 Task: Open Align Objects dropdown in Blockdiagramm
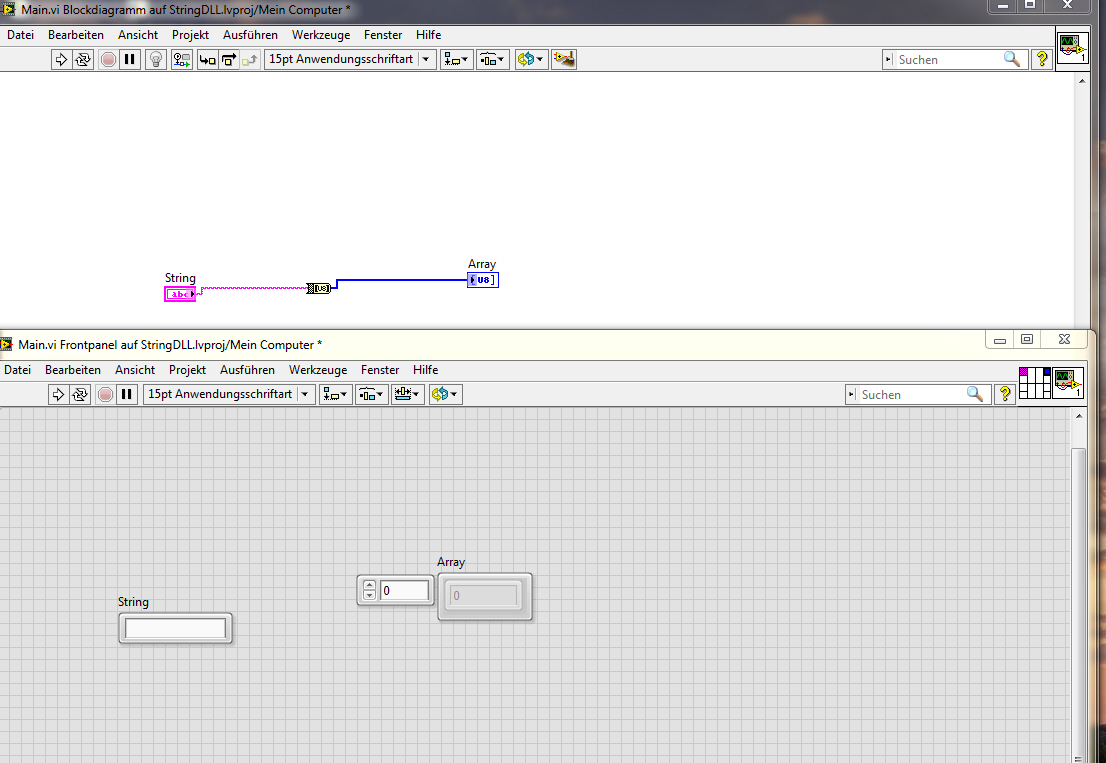[x=456, y=59]
